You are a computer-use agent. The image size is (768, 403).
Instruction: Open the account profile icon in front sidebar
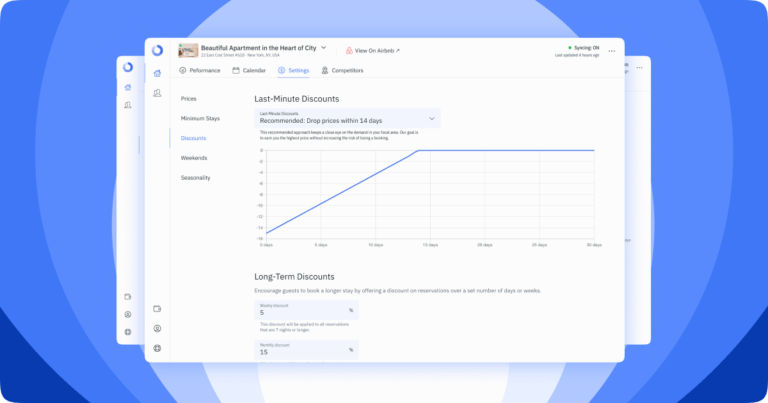[x=157, y=329]
